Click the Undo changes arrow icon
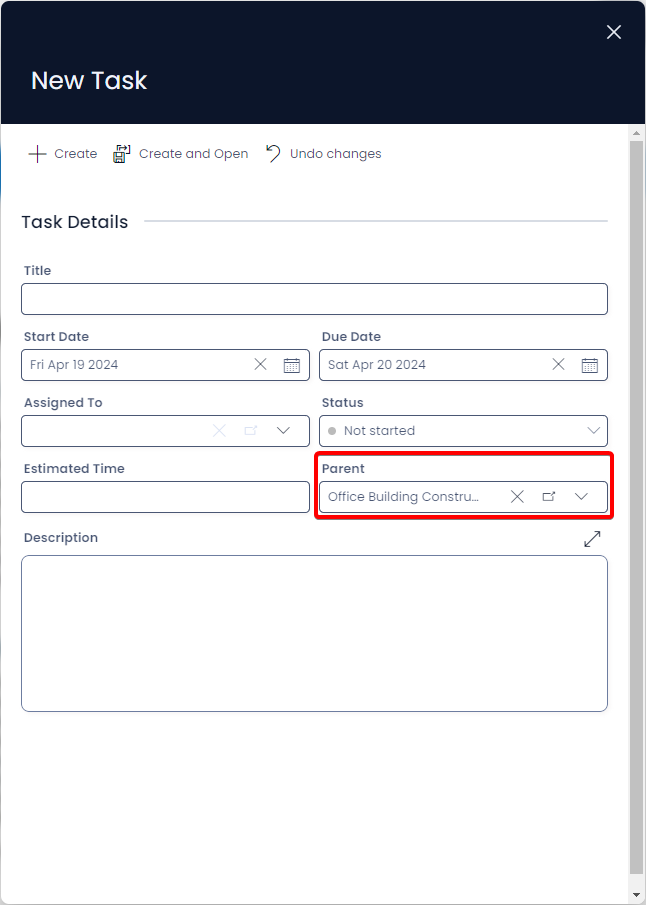This screenshot has height=905, width=646. (x=273, y=154)
